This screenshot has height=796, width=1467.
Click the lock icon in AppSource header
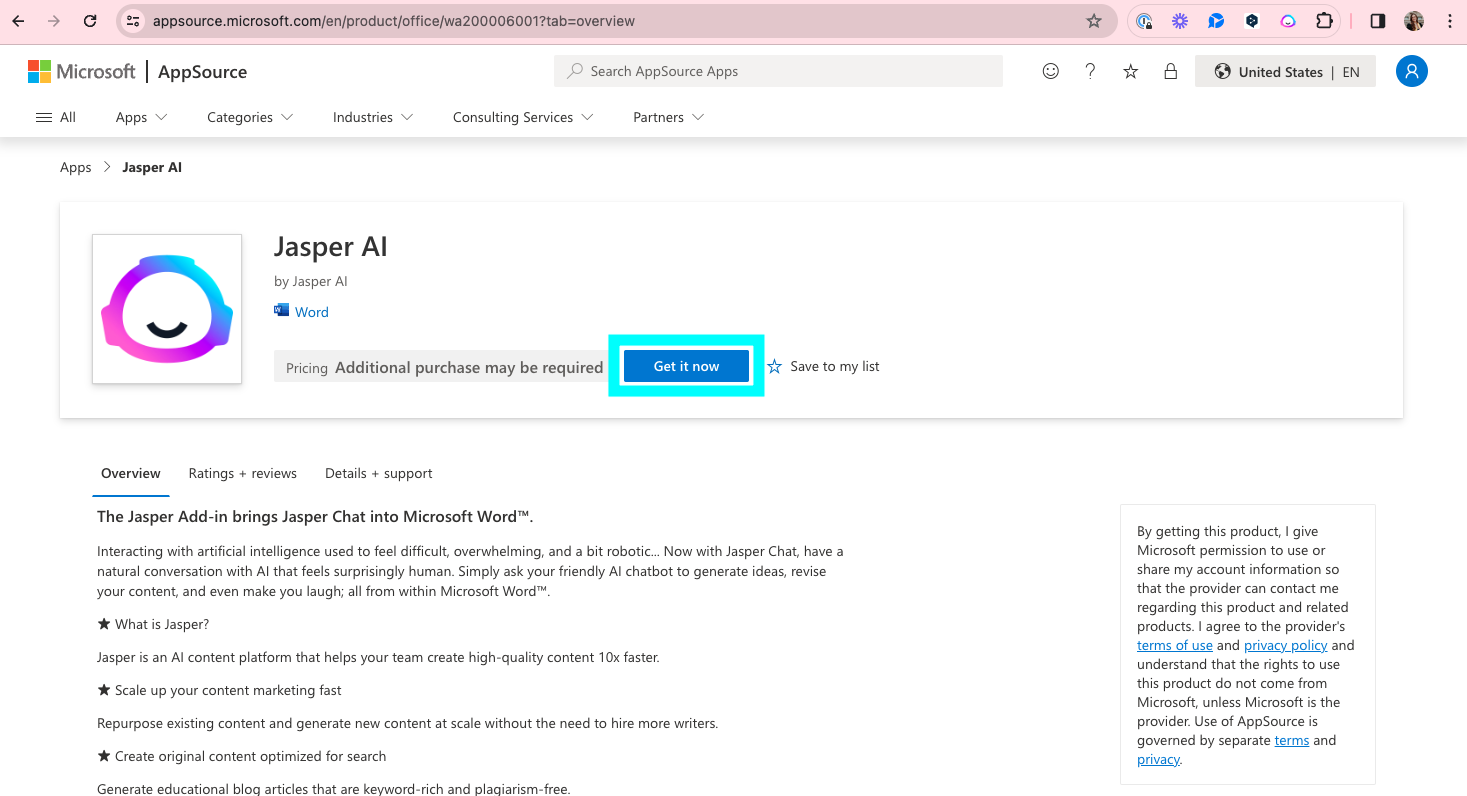[1170, 72]
